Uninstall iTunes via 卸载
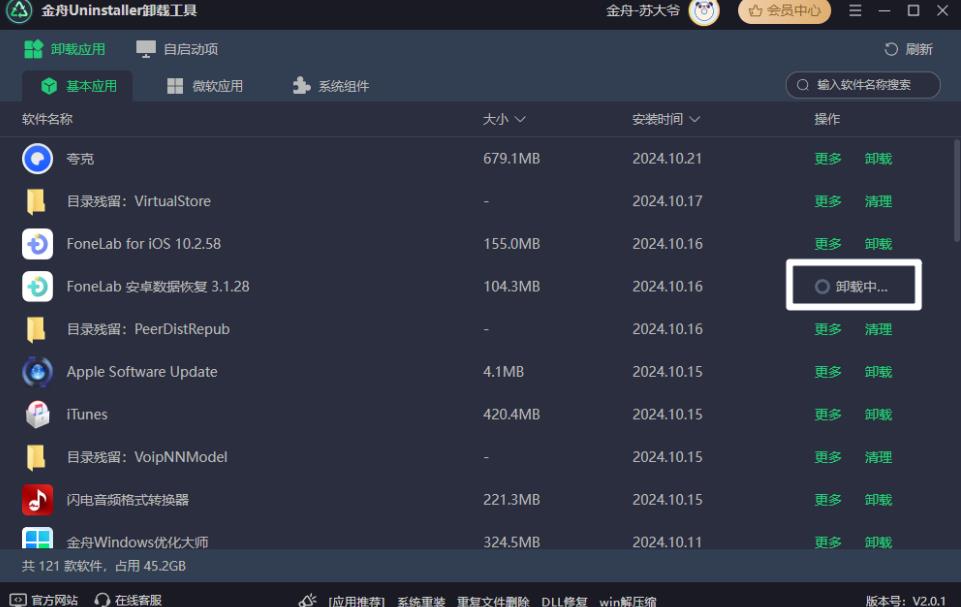 878,414
